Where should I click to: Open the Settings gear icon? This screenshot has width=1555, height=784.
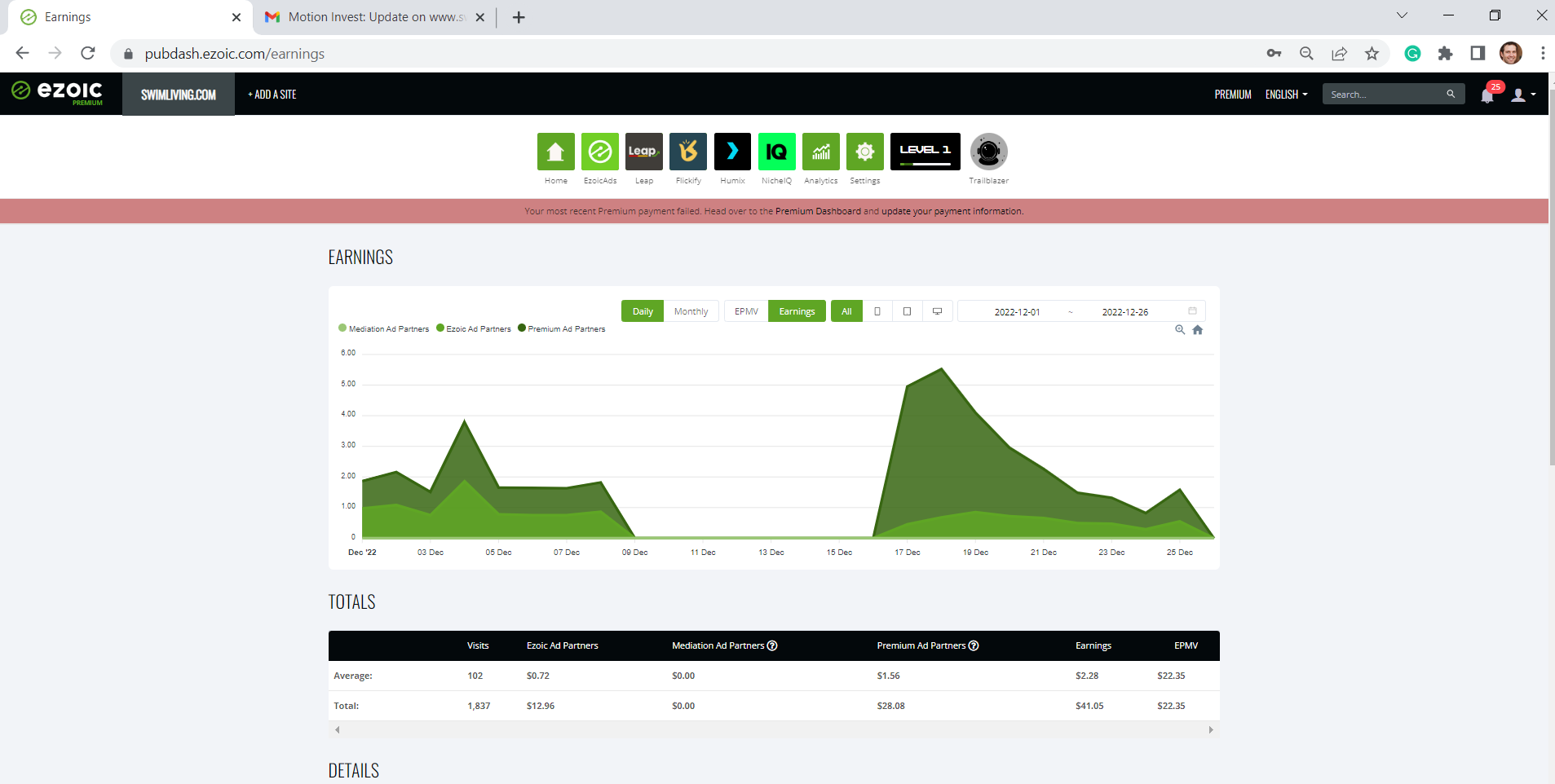pos(865,152)
